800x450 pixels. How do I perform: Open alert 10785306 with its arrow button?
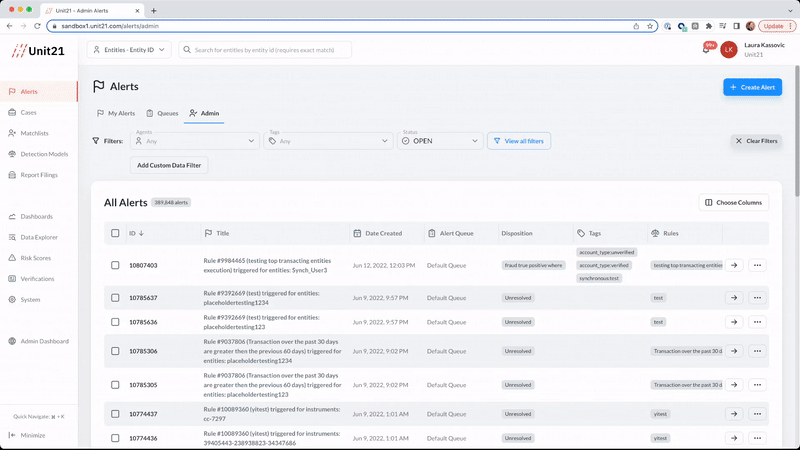[x=734, y=351]
